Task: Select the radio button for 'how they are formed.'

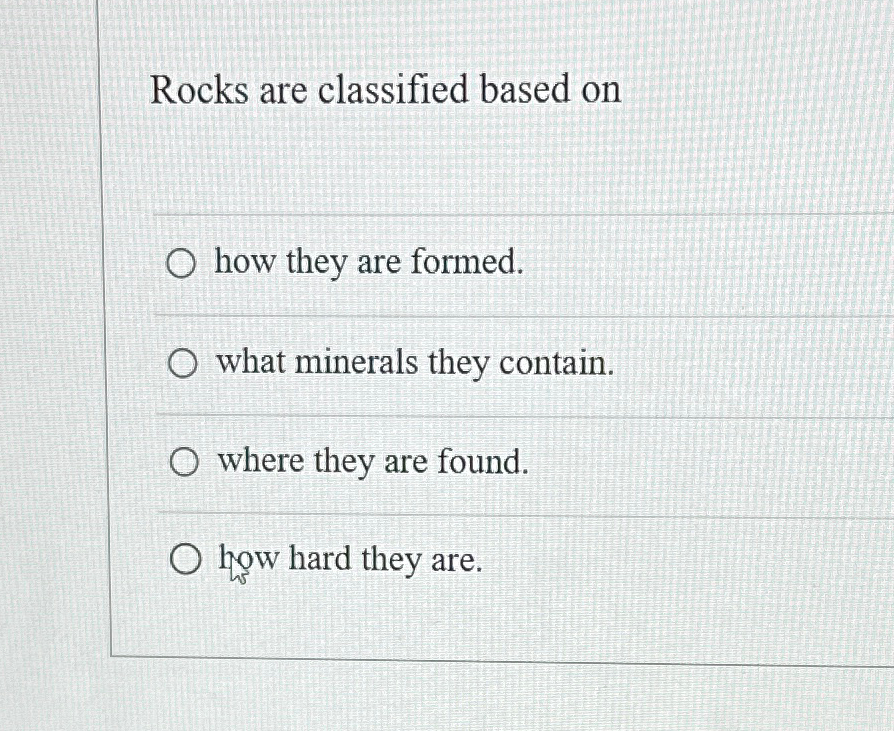Action: point(182,263)
